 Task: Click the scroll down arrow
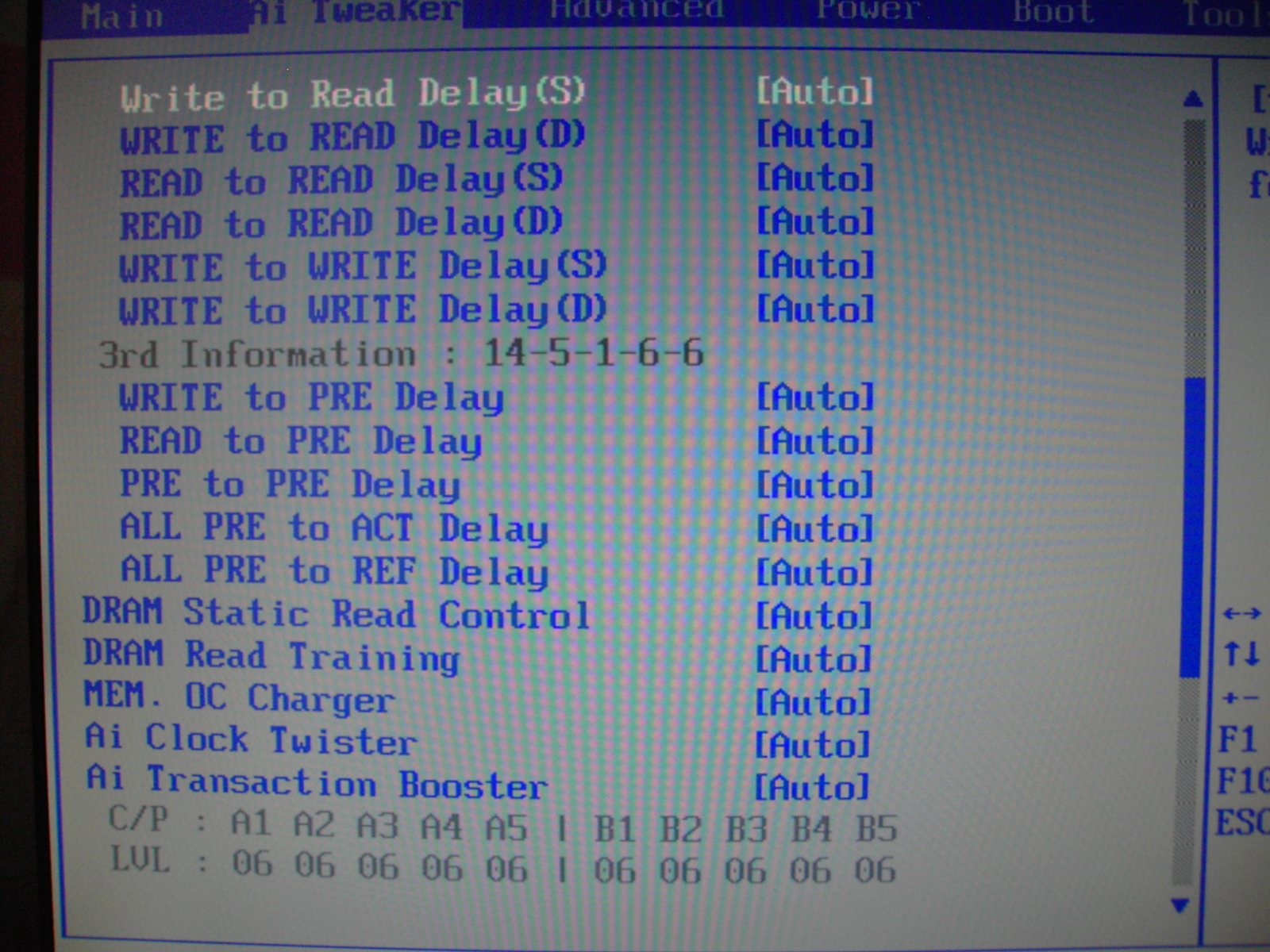coord(1181,905)
